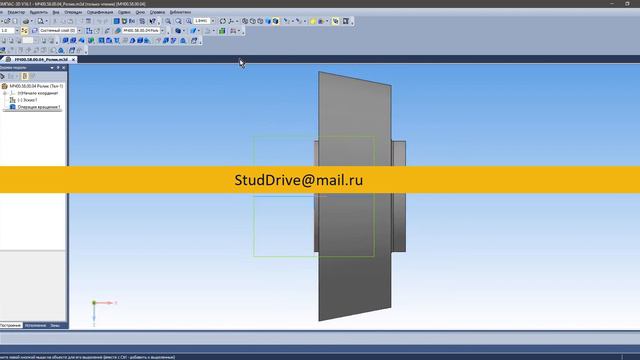Select Начало координат in the model tree
The height and width of the screenshot is (360, 640).
(38, 93)
